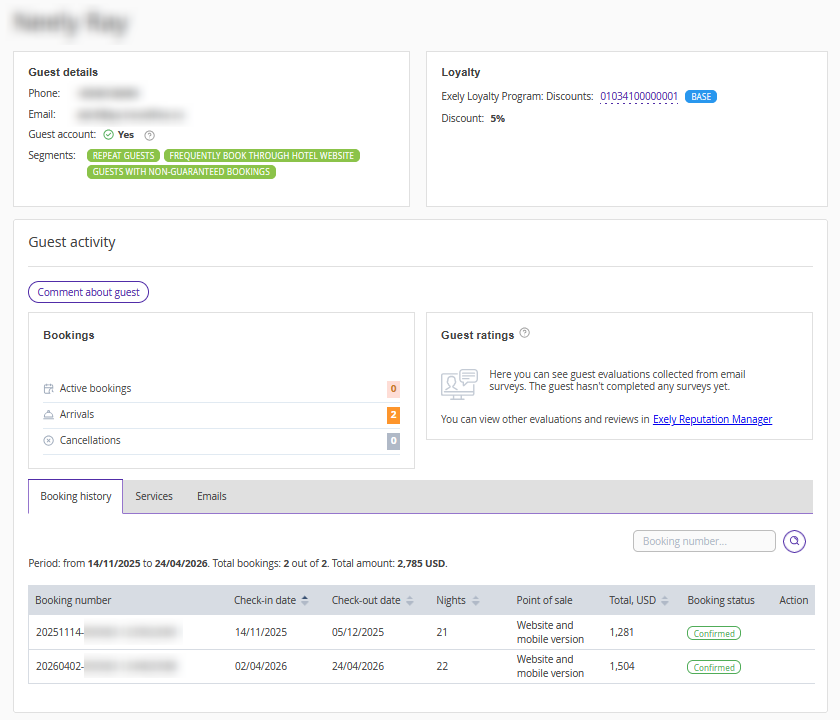The width and height of the screenshot is (840, 720).
Task: Focus the Booking number search field
Action: (704, 541)
